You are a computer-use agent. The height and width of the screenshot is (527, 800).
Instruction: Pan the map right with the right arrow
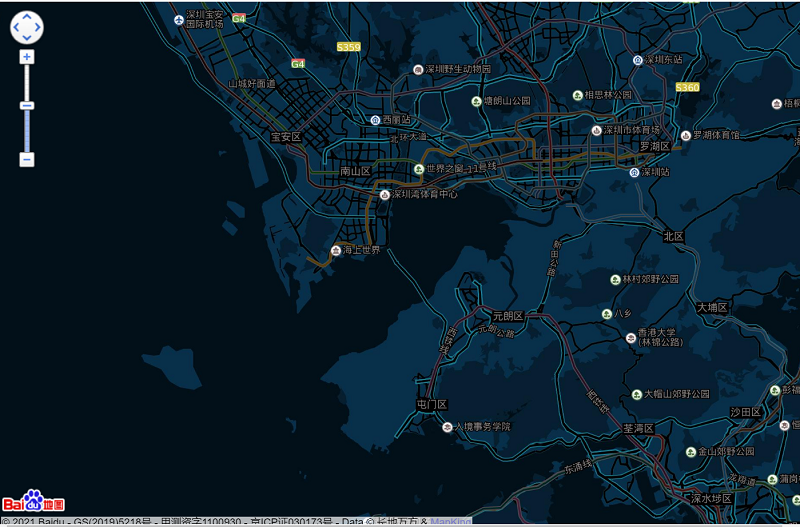(x=39, y=27)
